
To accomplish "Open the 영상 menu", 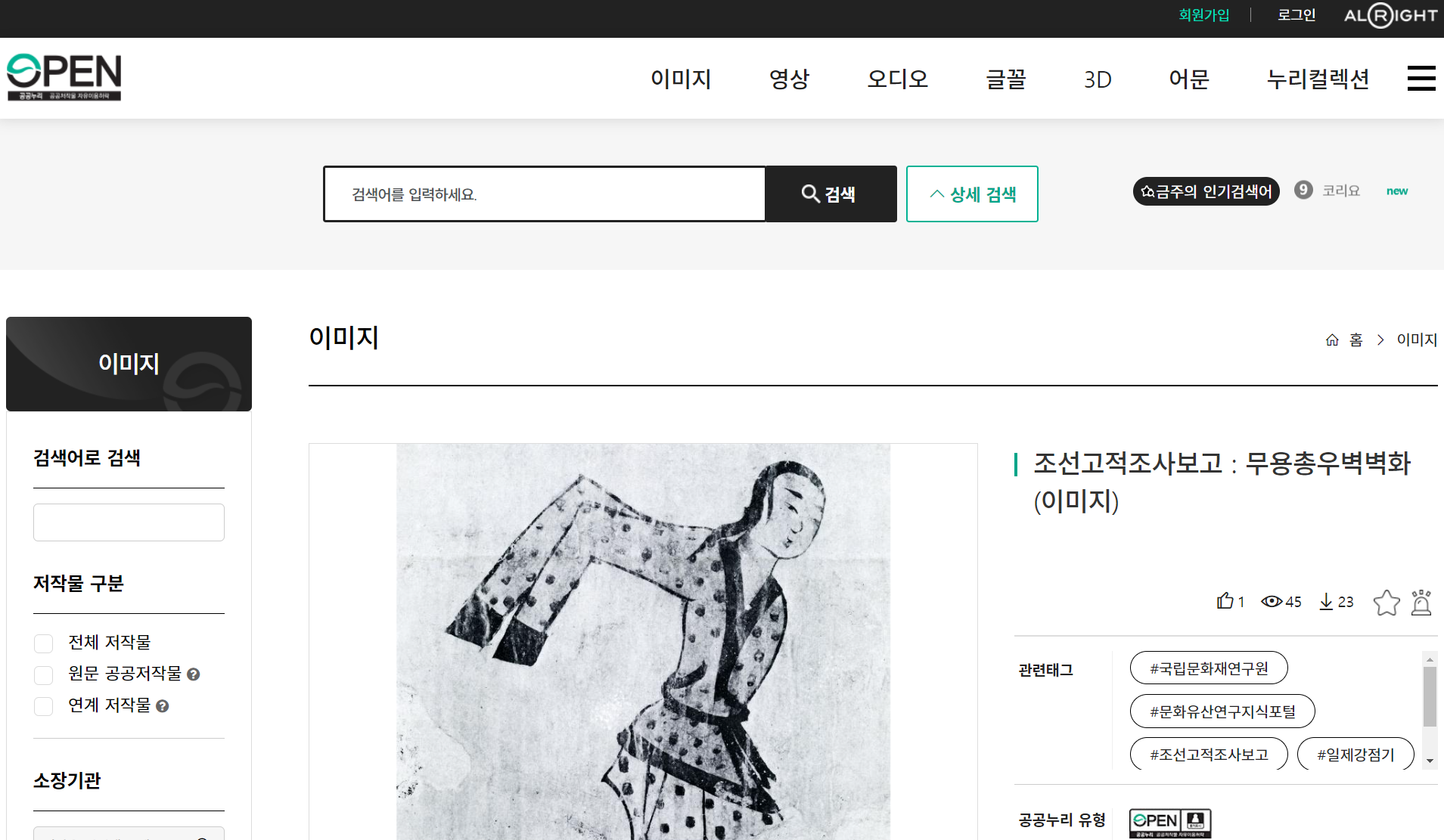I will (789, 79).
